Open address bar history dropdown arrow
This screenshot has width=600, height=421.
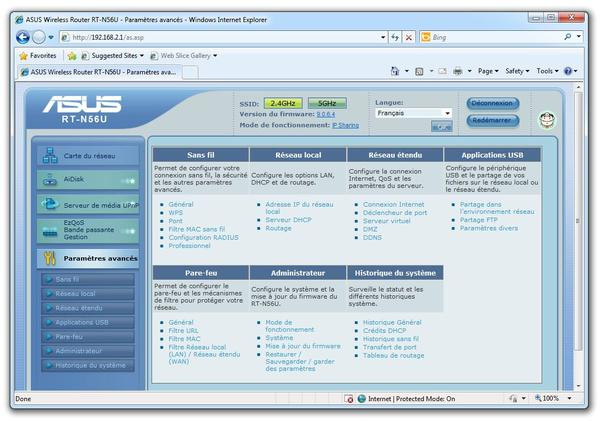(383, 37)
